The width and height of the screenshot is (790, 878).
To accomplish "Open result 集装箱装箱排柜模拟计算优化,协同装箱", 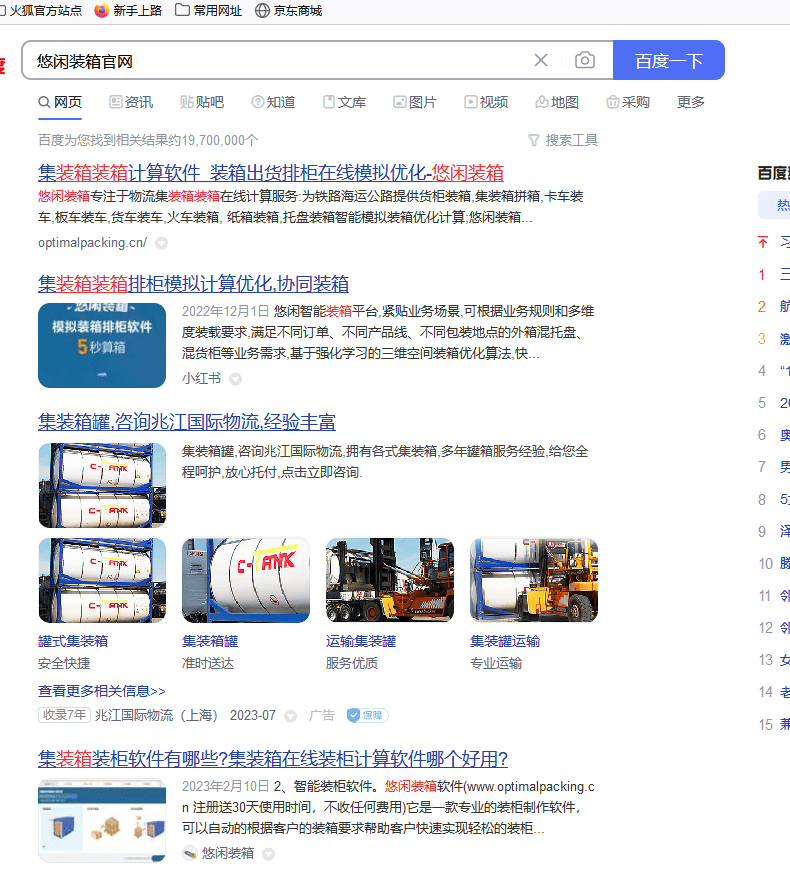I will [194, 284].
